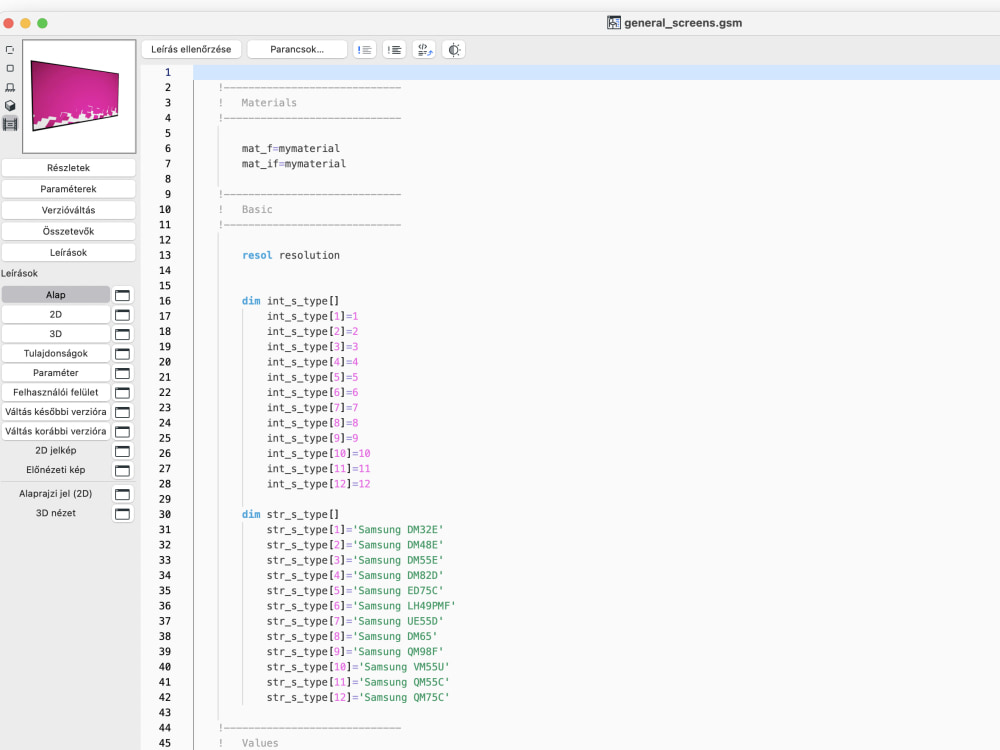The width and height of the screenshot is (1000, 750).
Task: Click the 'mat_if=mymaterial' code line
Action: click(x=294, y=164)
